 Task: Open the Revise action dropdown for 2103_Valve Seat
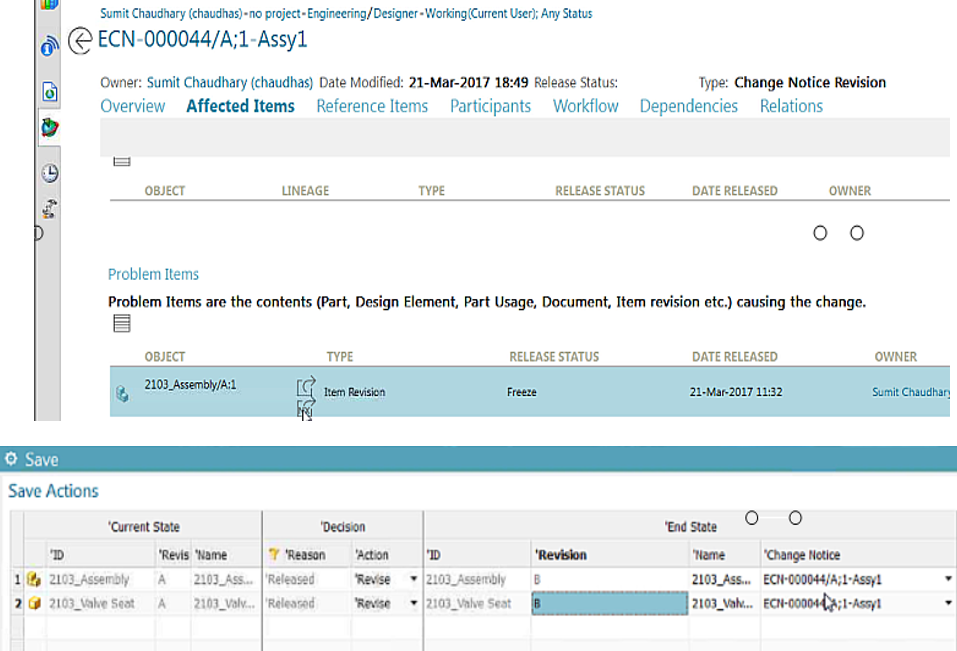pyautogui.click(x=412, y=603)
